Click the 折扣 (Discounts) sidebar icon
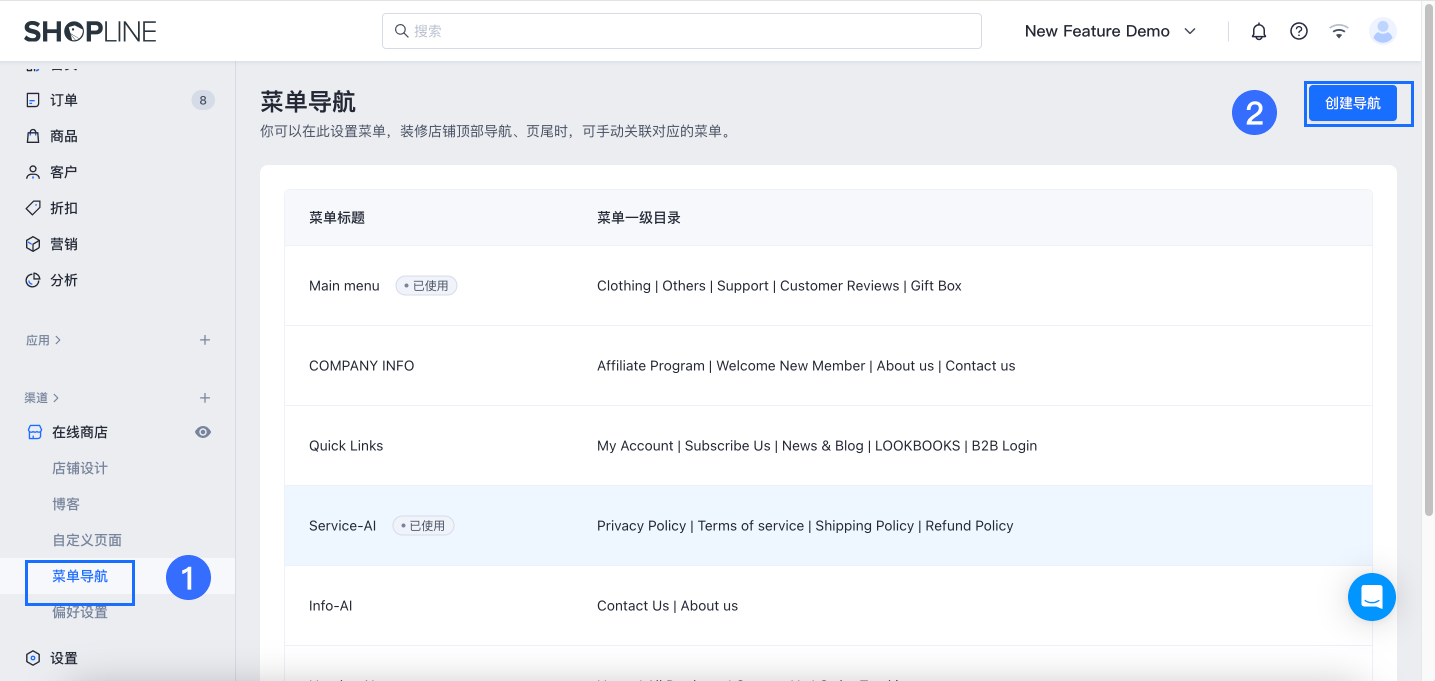1435x681 pixels. (33, 207)
